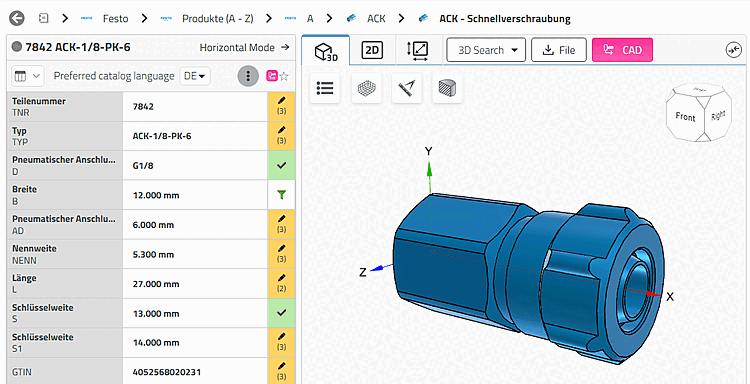Select the 27.000 mm Länge value
This screenshot has width=750, height=384.
pos(195,284)
